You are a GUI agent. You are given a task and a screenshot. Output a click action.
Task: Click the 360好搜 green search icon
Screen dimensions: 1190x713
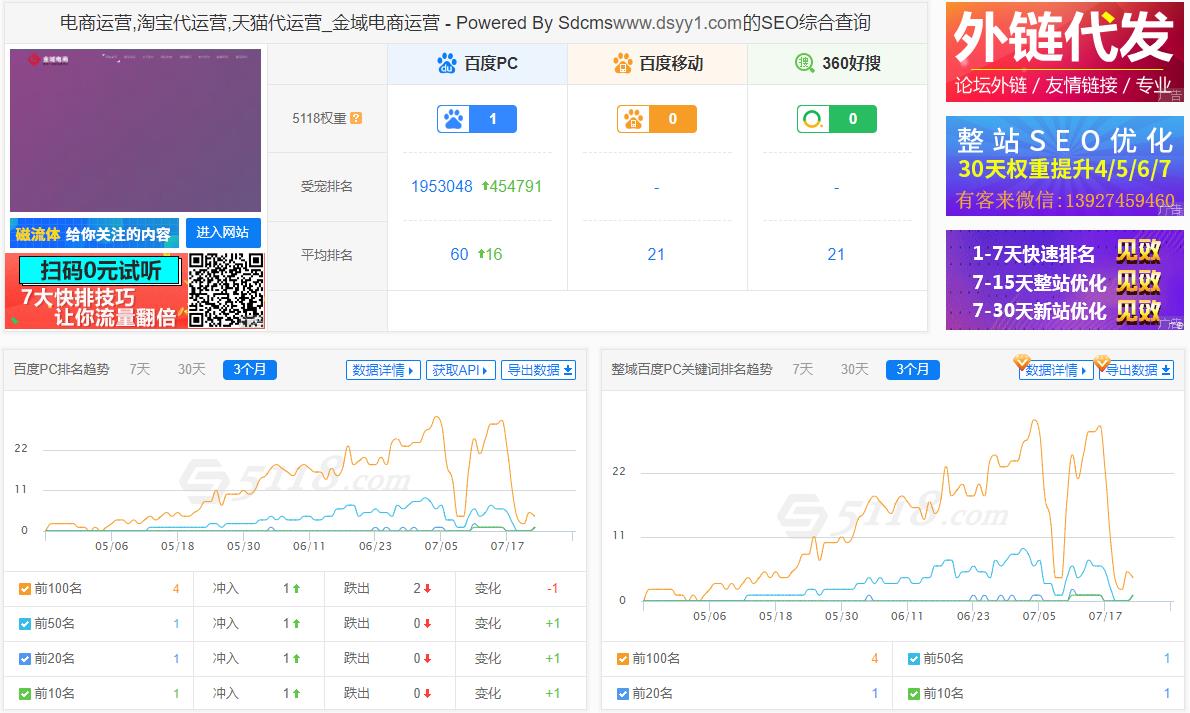tap(804, 63)
